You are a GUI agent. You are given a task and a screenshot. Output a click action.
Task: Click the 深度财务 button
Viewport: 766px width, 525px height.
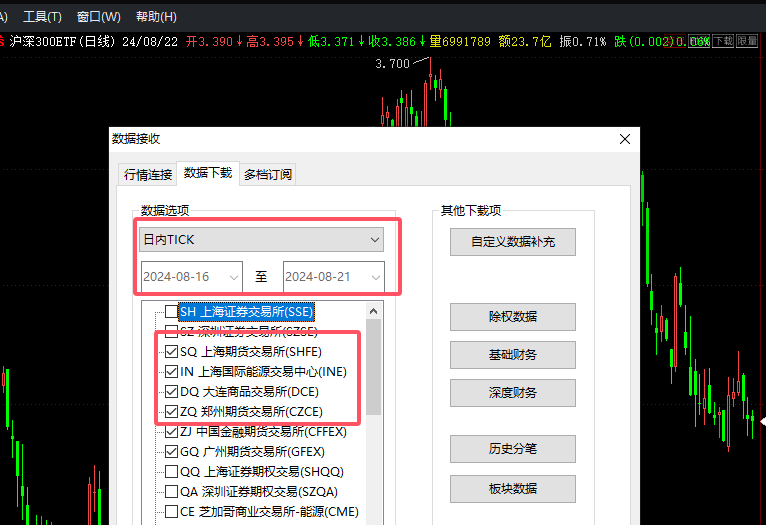point(513,393)
